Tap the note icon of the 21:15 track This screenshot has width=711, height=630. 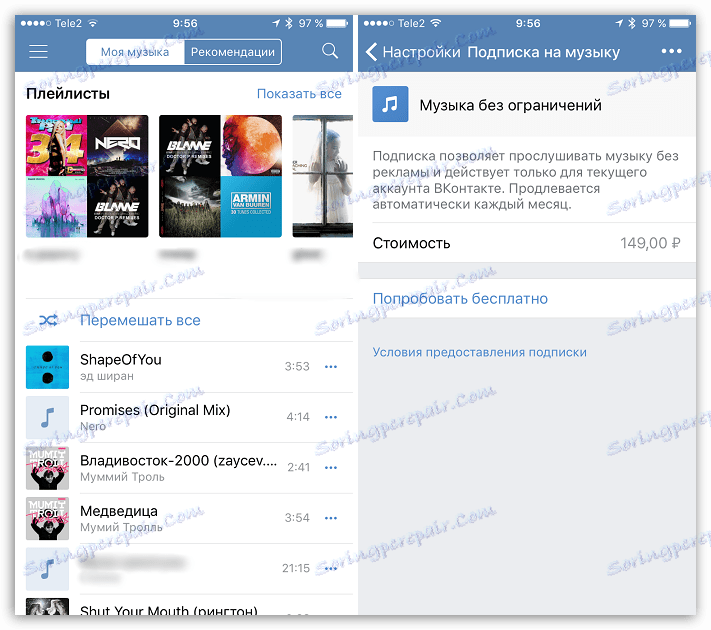(x=47, y=568)
